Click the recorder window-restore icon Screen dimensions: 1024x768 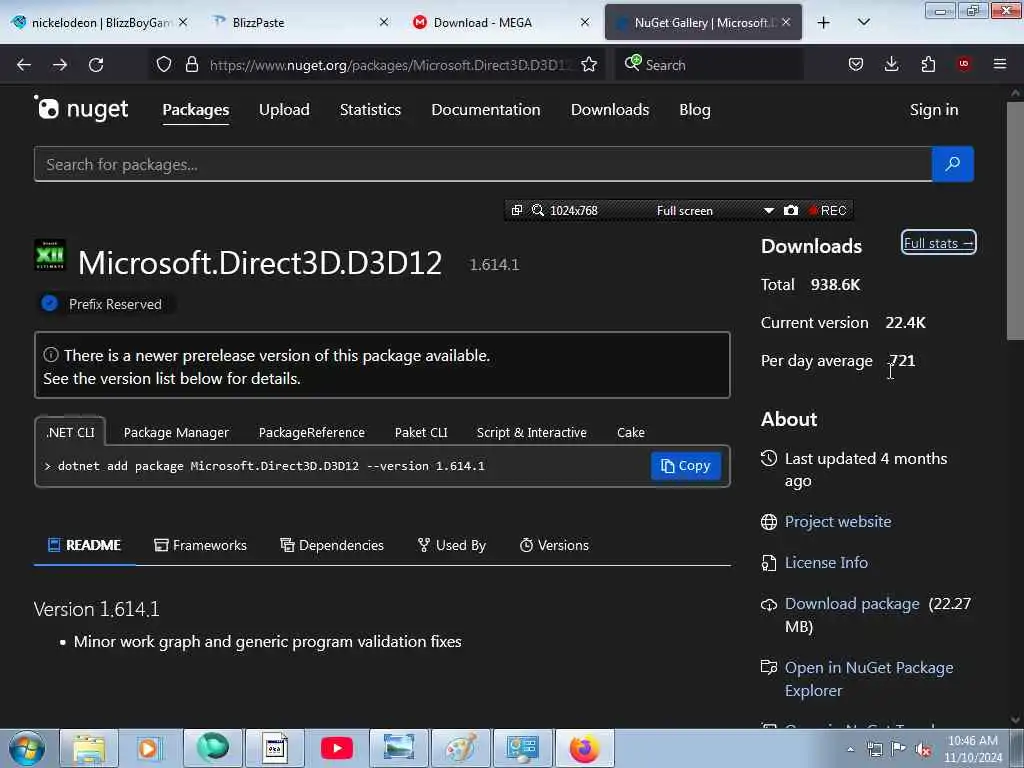(x=517, y=210)
